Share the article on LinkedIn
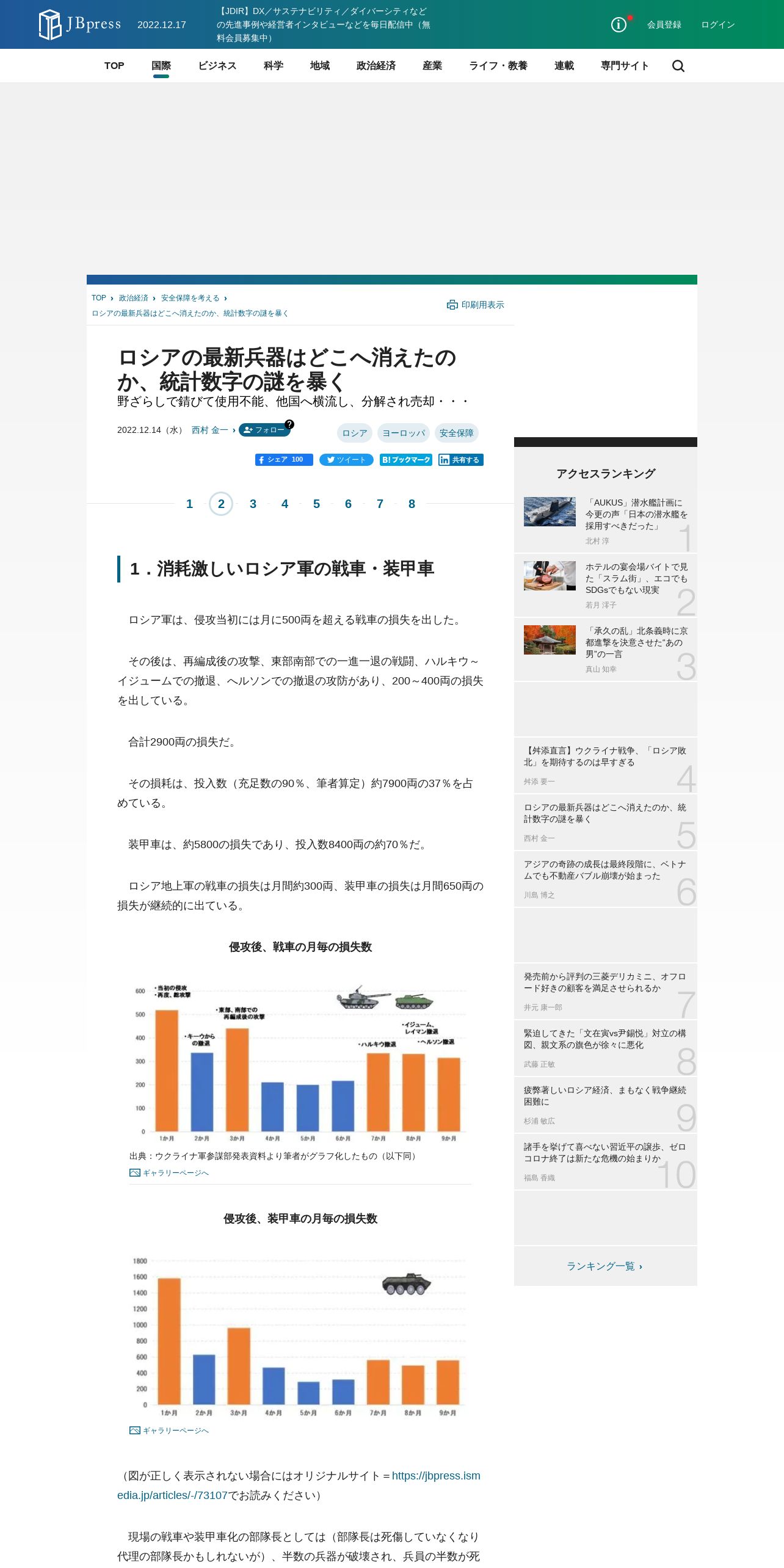 pos(460,460)
